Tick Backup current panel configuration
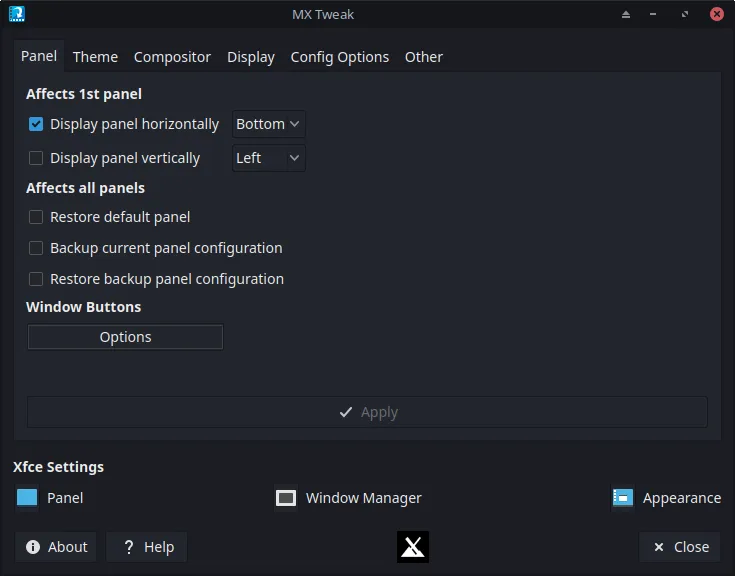This screenshot has height=576, width=735. (x=36, y=248)
